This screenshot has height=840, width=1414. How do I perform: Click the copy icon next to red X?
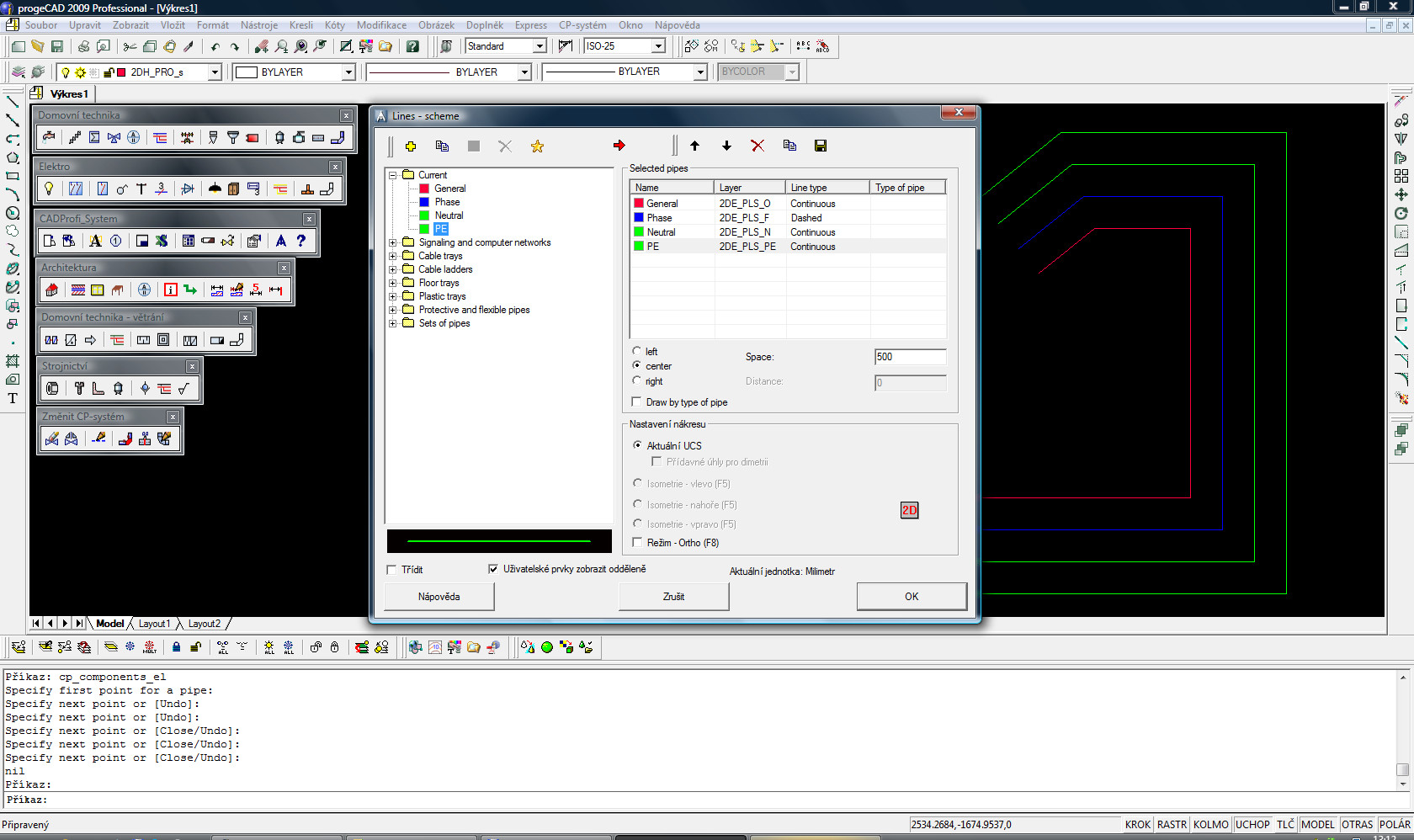point(789,146)
